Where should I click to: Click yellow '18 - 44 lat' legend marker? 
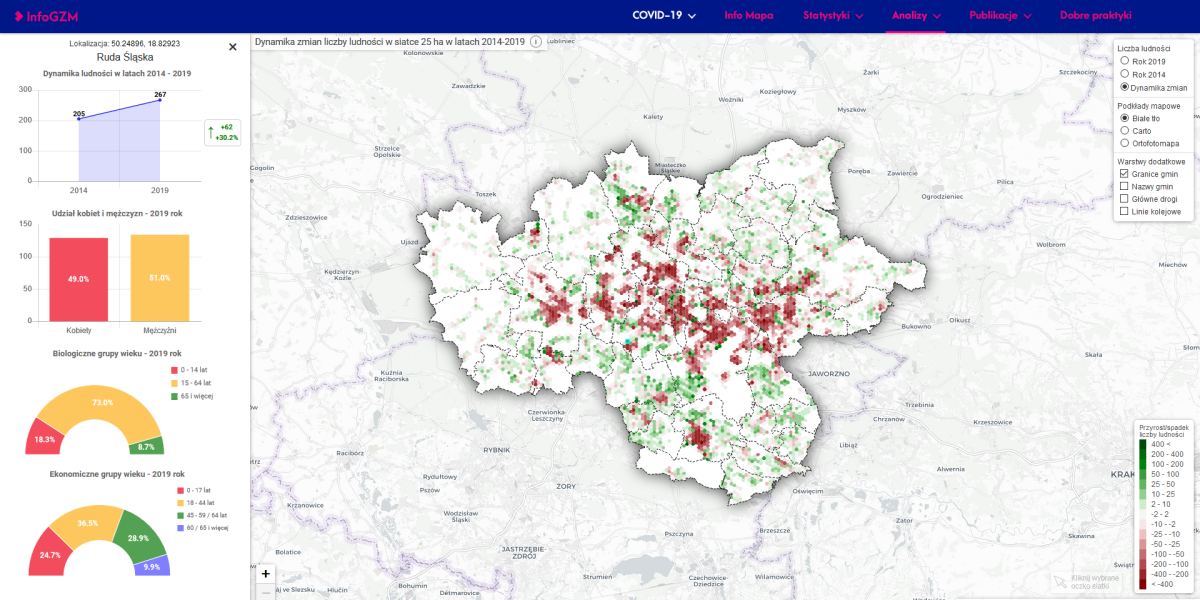click(x=174, y=501)
